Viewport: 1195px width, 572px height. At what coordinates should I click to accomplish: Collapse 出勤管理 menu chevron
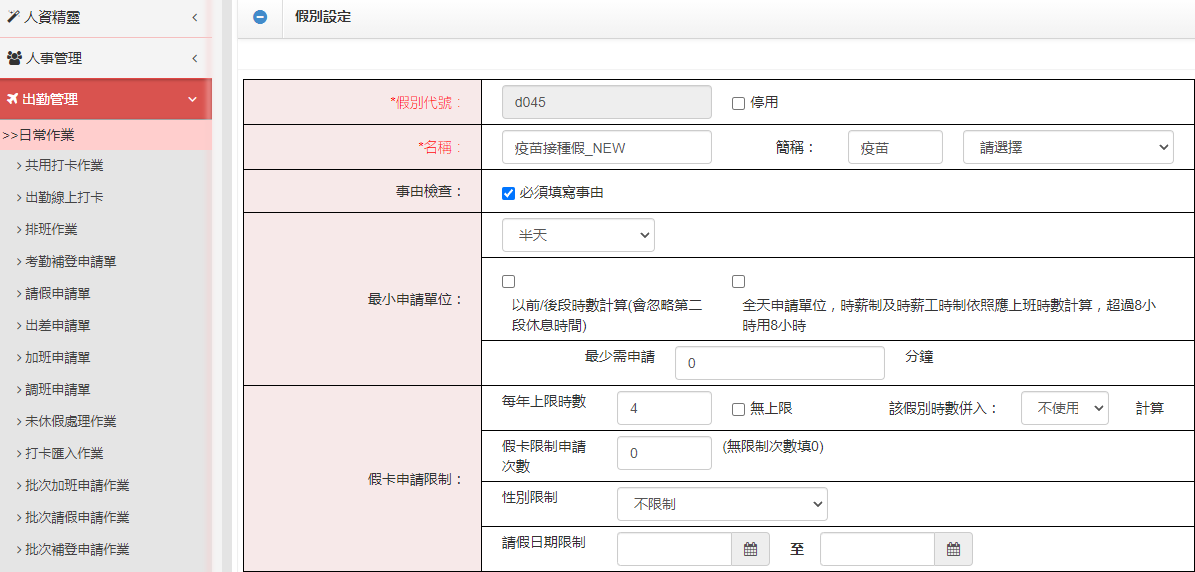[192, 99]
